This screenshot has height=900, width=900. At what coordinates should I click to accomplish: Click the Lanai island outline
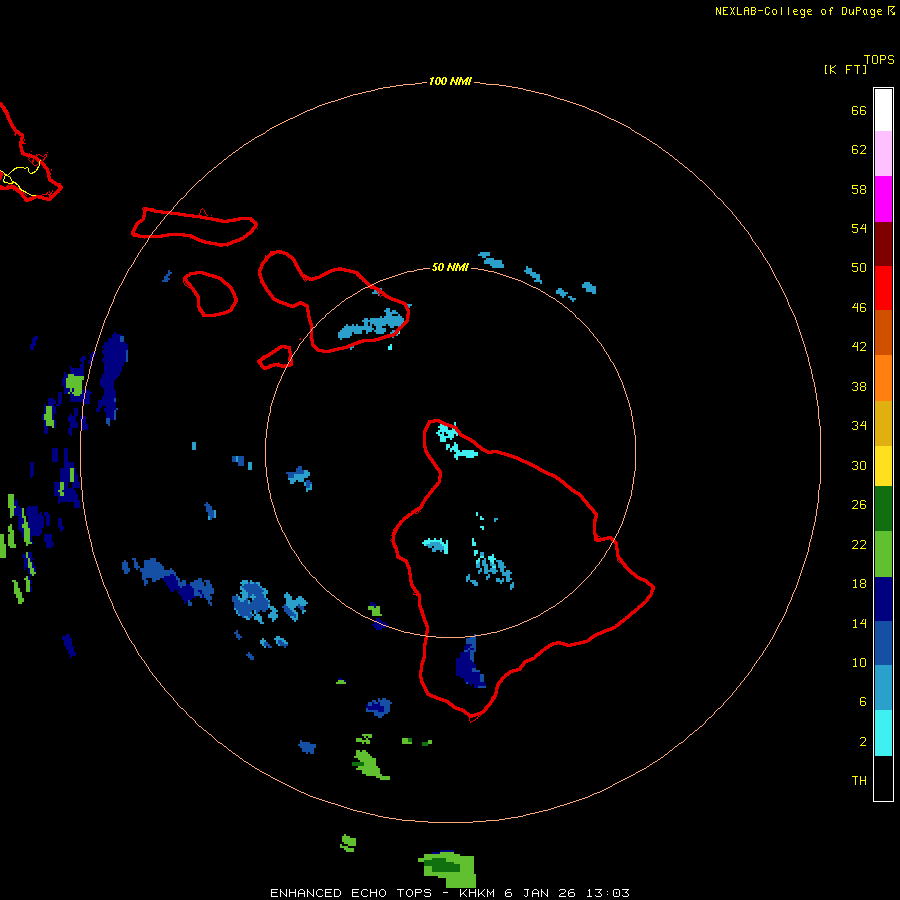210,294
